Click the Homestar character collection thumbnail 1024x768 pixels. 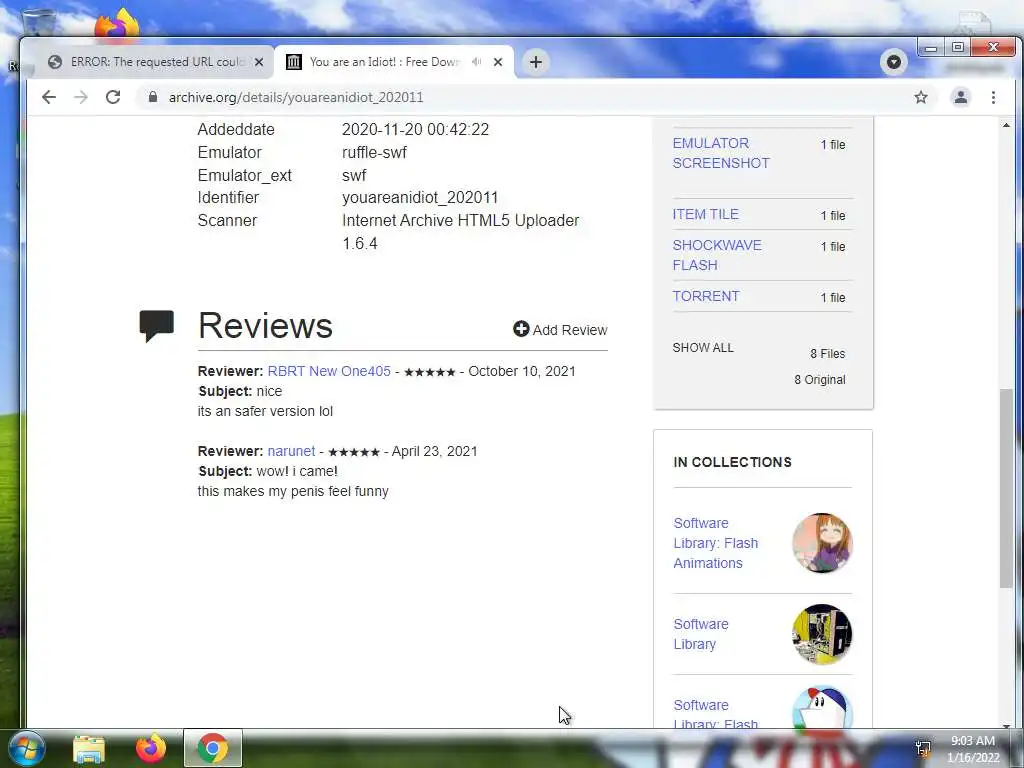822,707
